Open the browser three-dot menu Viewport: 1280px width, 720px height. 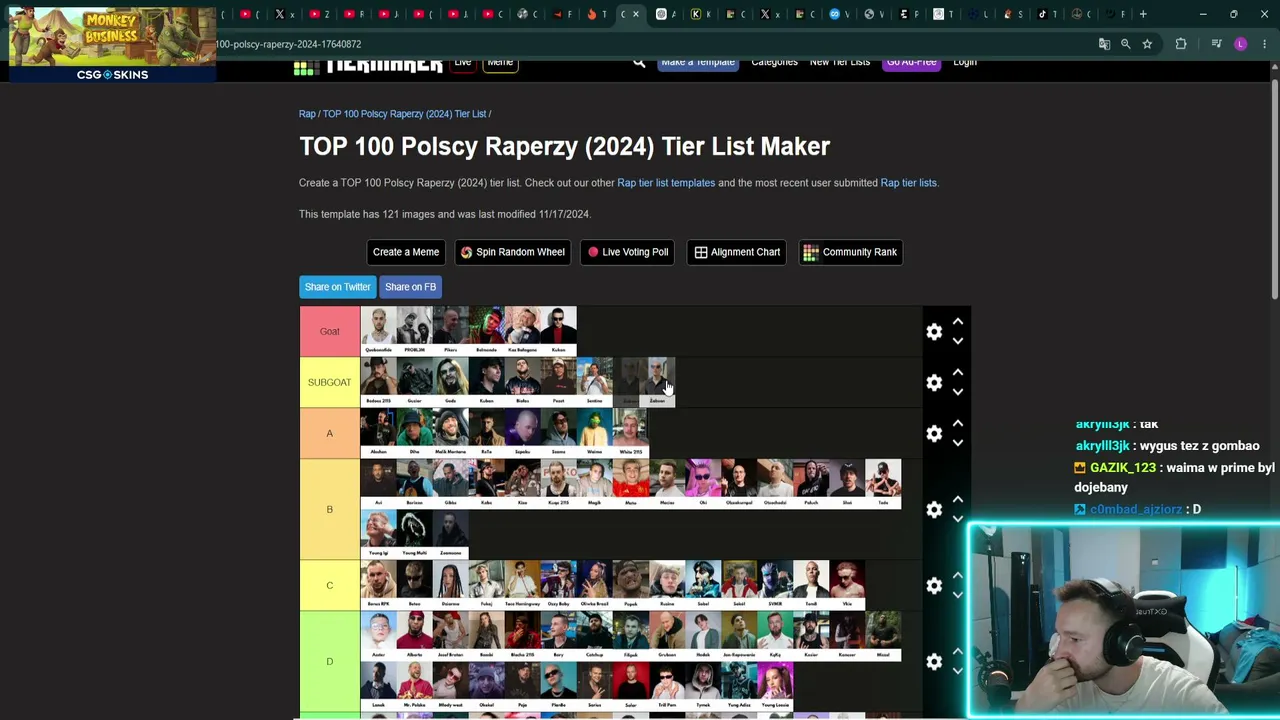tap(1265, 44)
